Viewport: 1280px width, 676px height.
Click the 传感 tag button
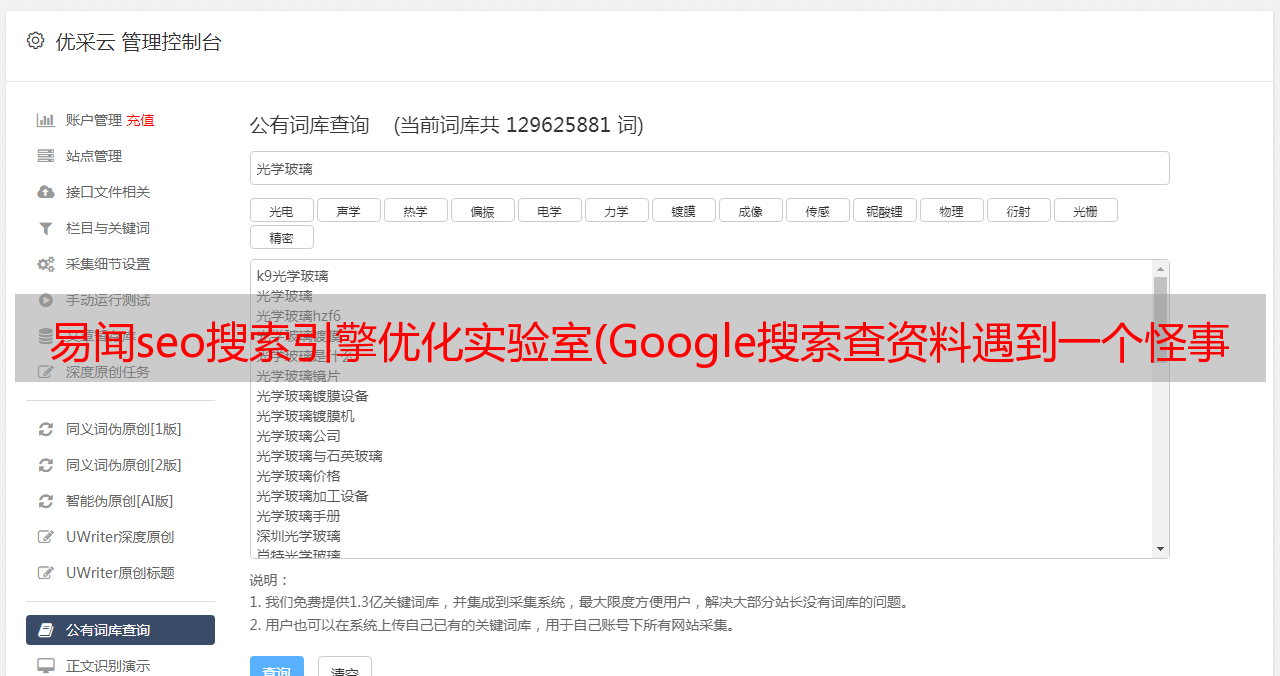818,210
